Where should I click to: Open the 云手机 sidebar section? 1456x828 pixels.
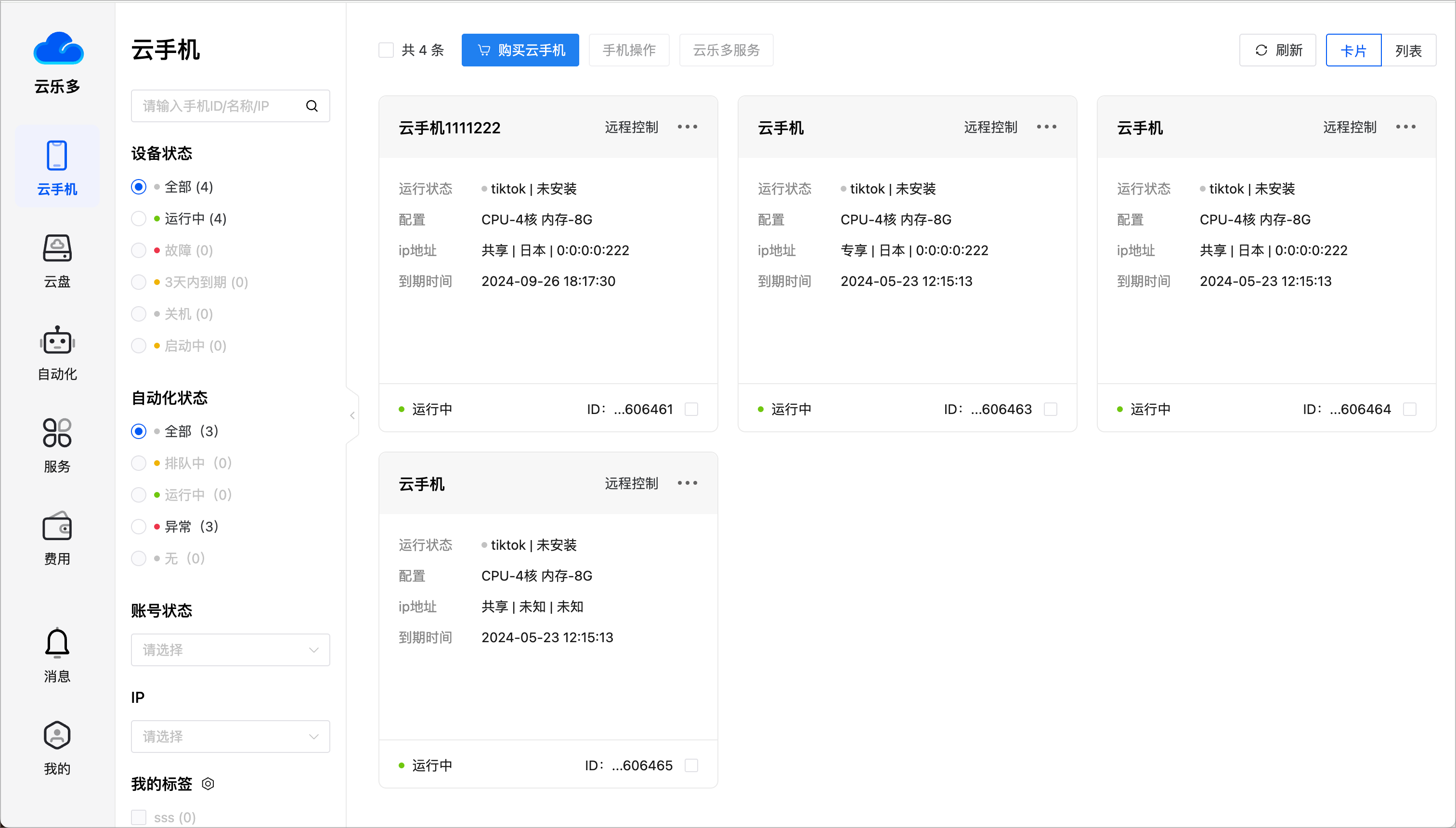(57, 167)
